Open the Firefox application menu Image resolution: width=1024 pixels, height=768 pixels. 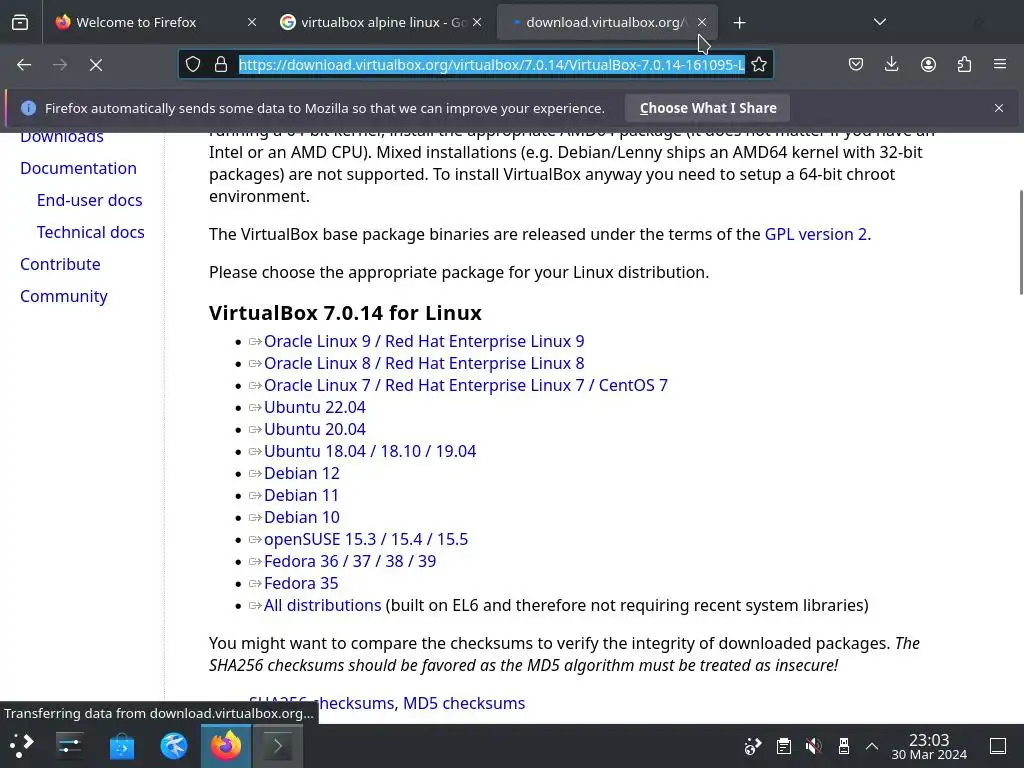(1000, 65)
